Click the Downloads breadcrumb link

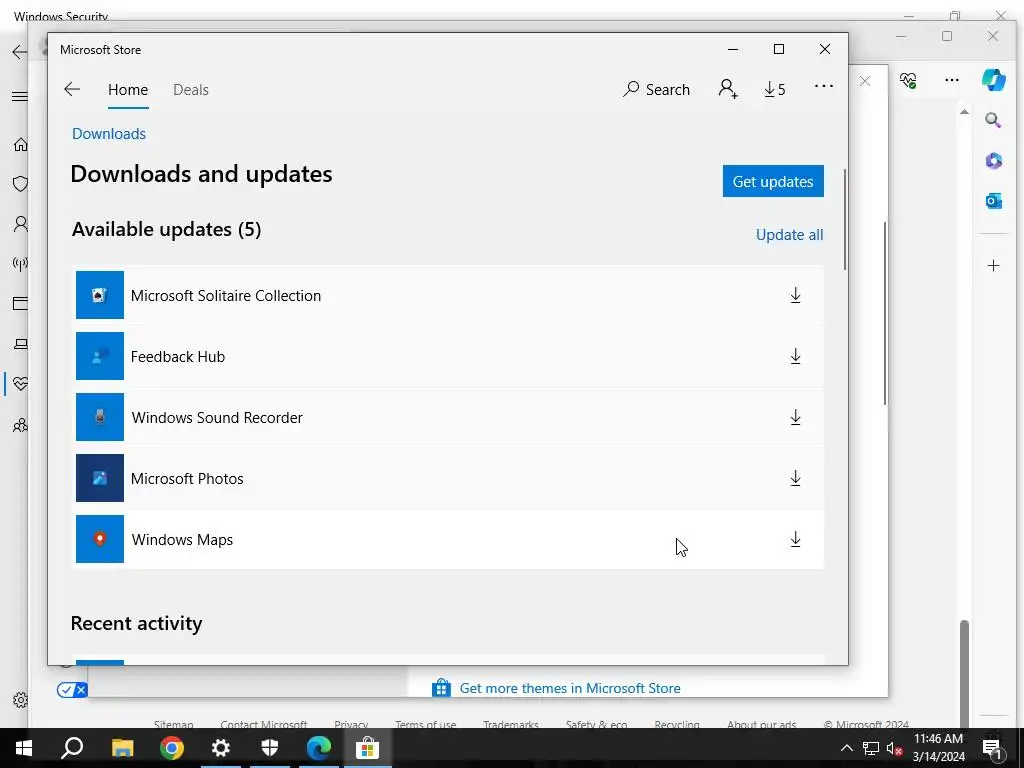108,134
